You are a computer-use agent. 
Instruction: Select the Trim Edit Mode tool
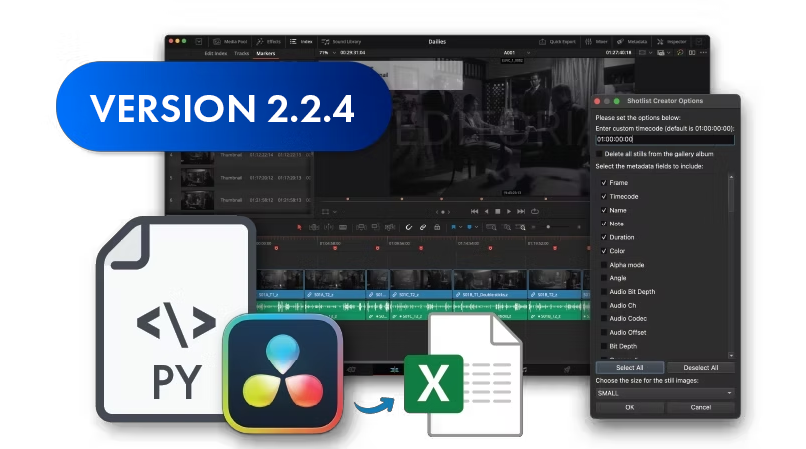[x=314, y=227]
